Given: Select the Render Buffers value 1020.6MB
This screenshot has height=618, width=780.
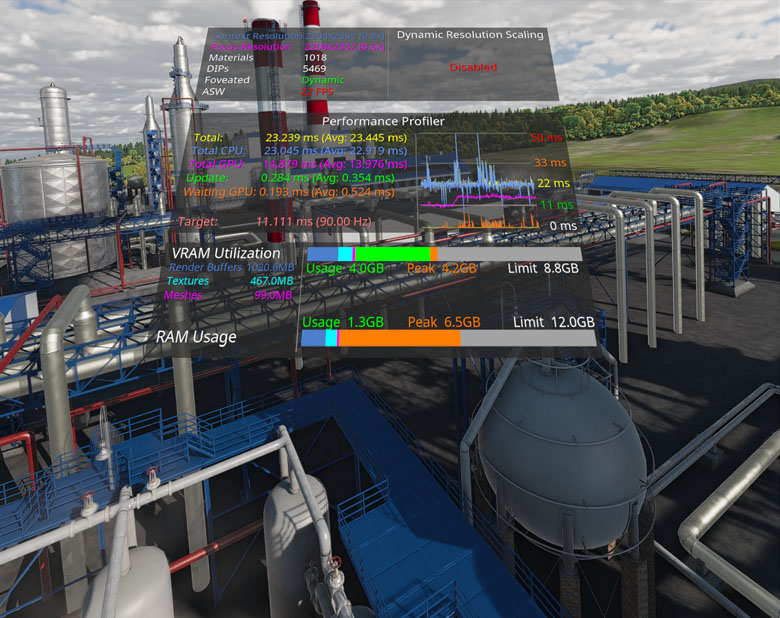Looking at the screenshot, I should (x=270, y=268).
